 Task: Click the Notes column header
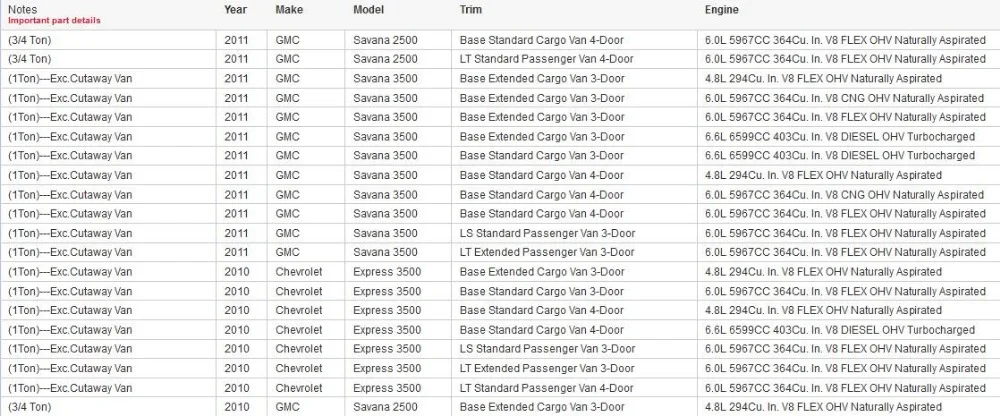pos(22,10)
